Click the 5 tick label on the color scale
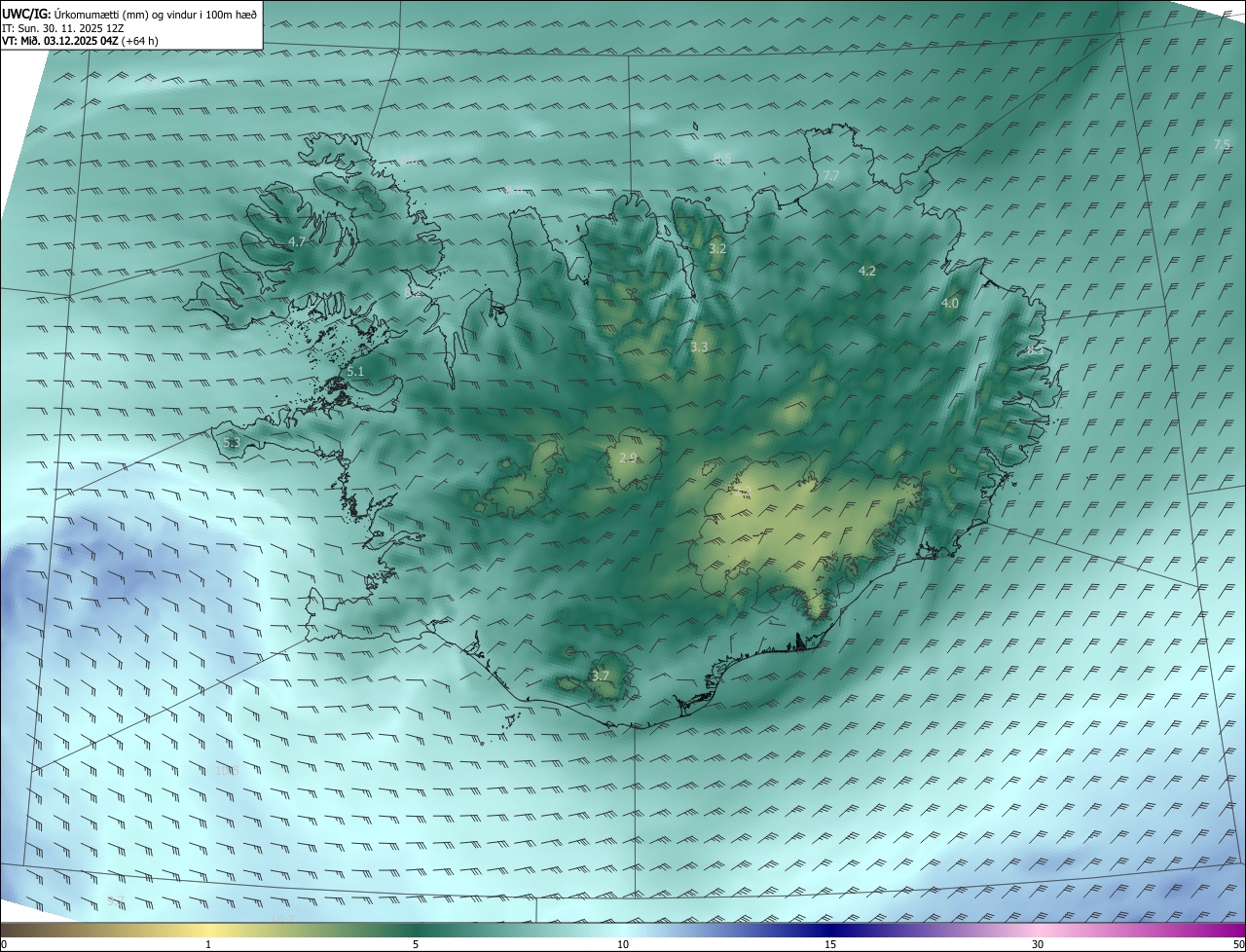Image resolution: width=1246 pixels, height=952 pixels. [x=416, y=944]
